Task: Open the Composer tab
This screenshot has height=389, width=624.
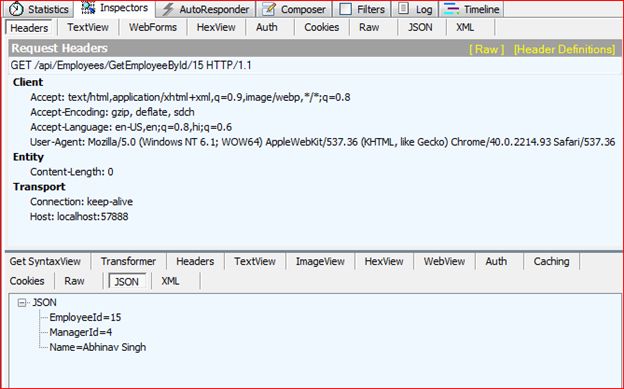Action: coord(294,9)
